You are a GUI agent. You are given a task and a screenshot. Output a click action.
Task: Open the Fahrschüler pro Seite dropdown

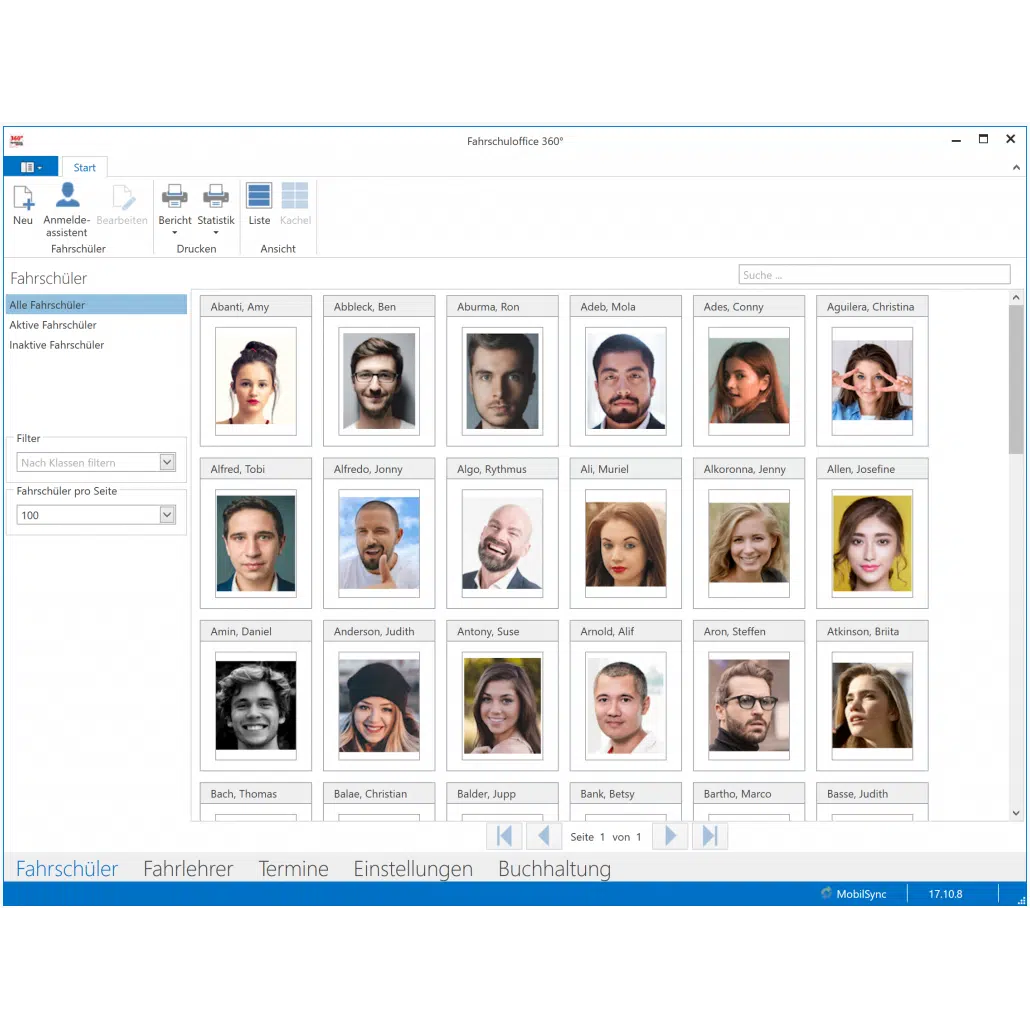coord(167,515)
